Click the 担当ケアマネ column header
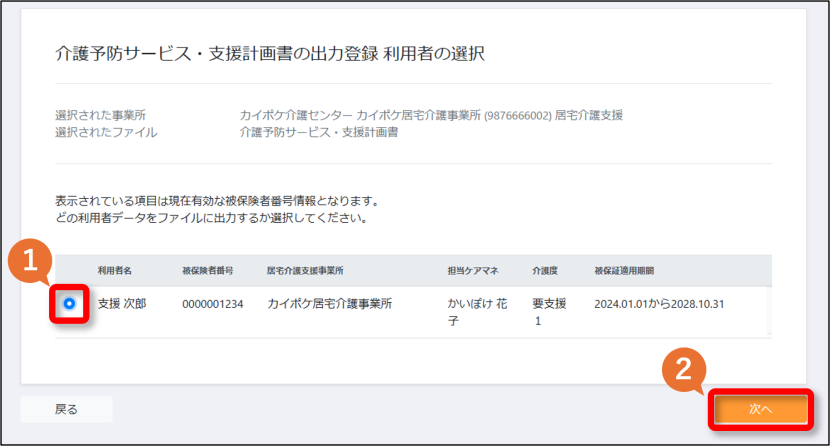 click(x=473, y=270)
